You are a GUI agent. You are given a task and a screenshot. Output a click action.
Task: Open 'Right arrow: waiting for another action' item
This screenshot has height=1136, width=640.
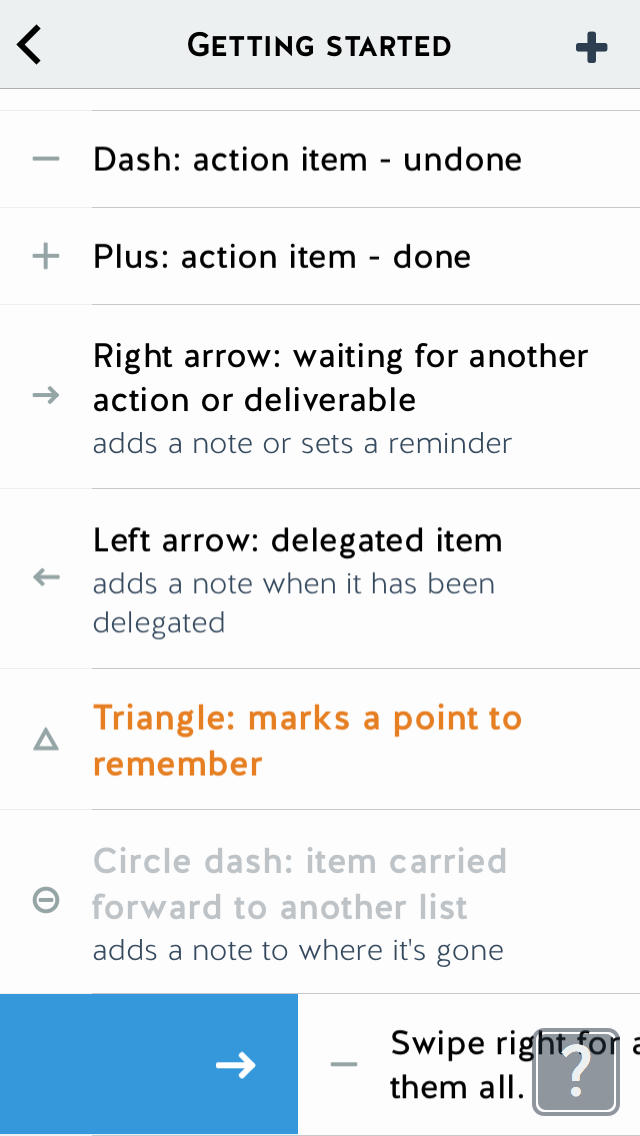click(320, 397)
